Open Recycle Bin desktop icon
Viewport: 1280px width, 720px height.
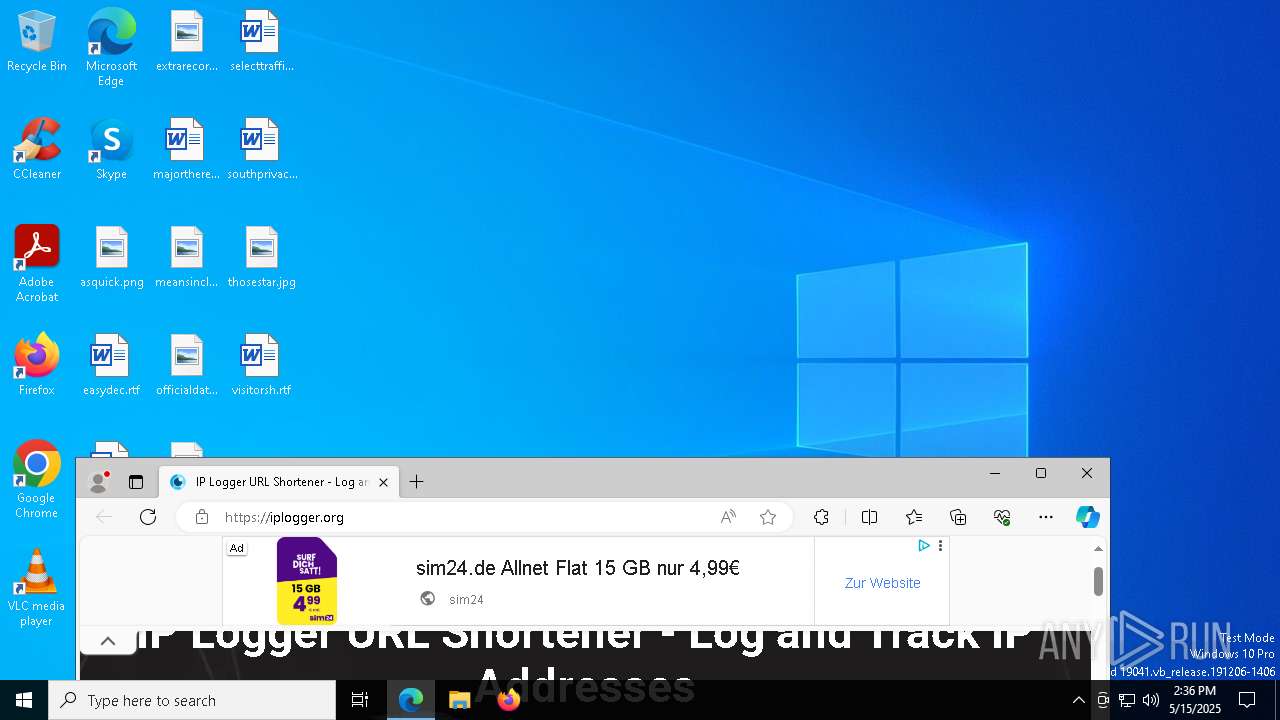point(37,42)
